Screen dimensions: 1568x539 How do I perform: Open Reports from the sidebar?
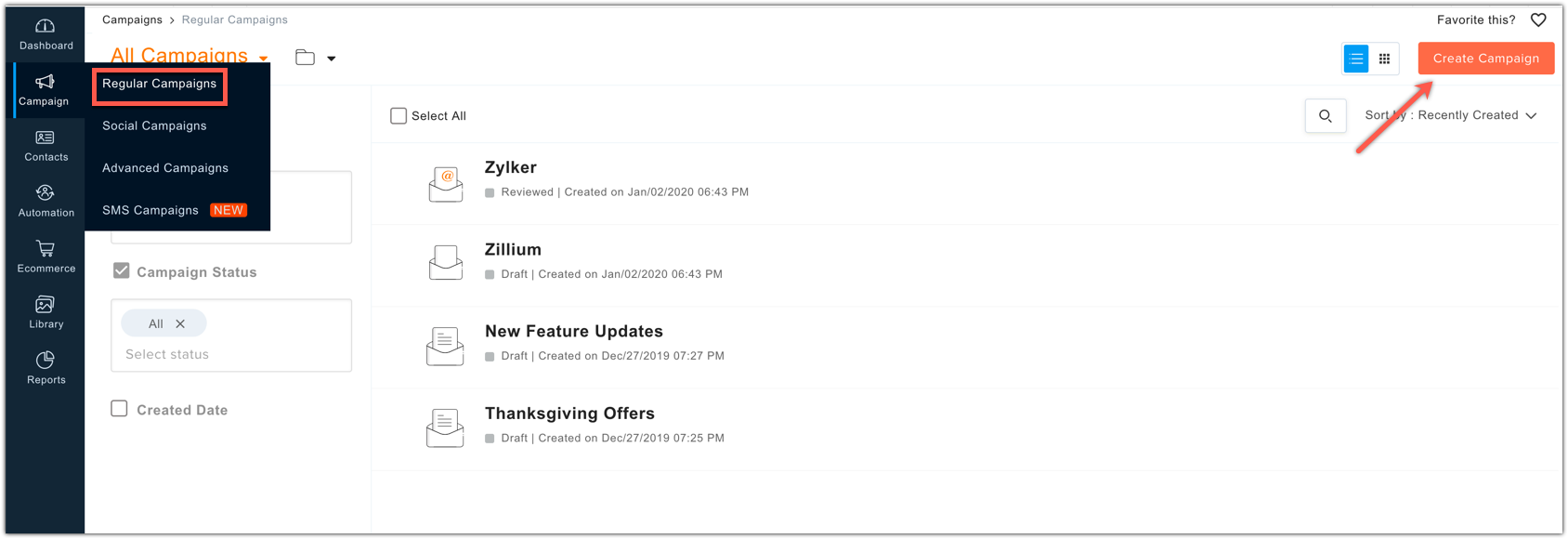tap(46, 369)
